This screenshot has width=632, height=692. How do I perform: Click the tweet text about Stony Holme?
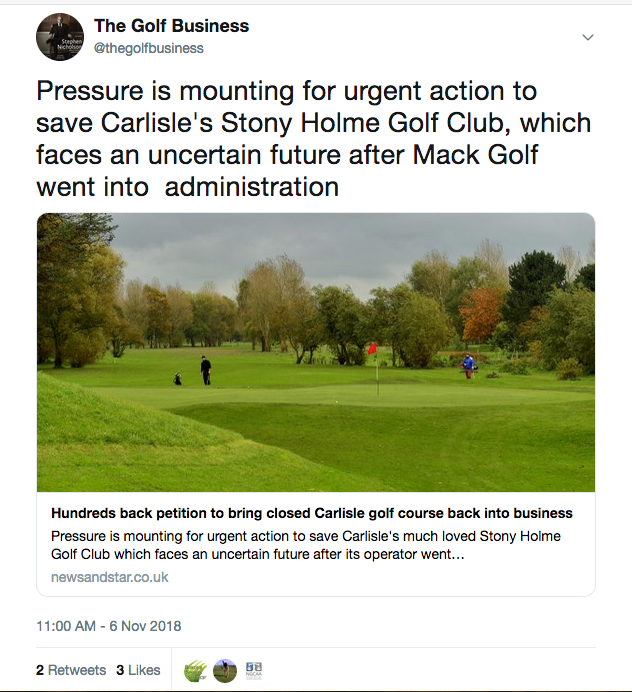[314, 139]
